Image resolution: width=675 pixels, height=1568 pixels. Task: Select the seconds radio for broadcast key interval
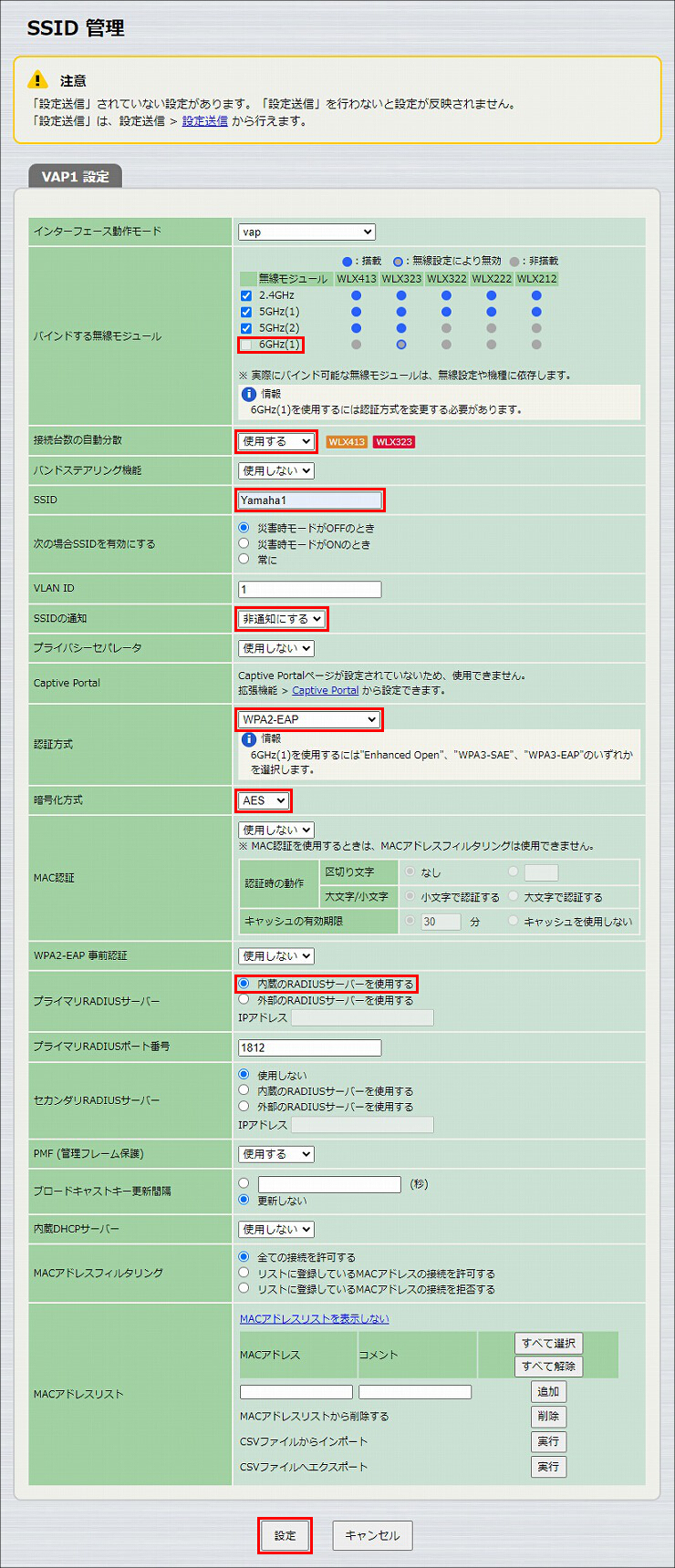click(x=244, y=1183)
